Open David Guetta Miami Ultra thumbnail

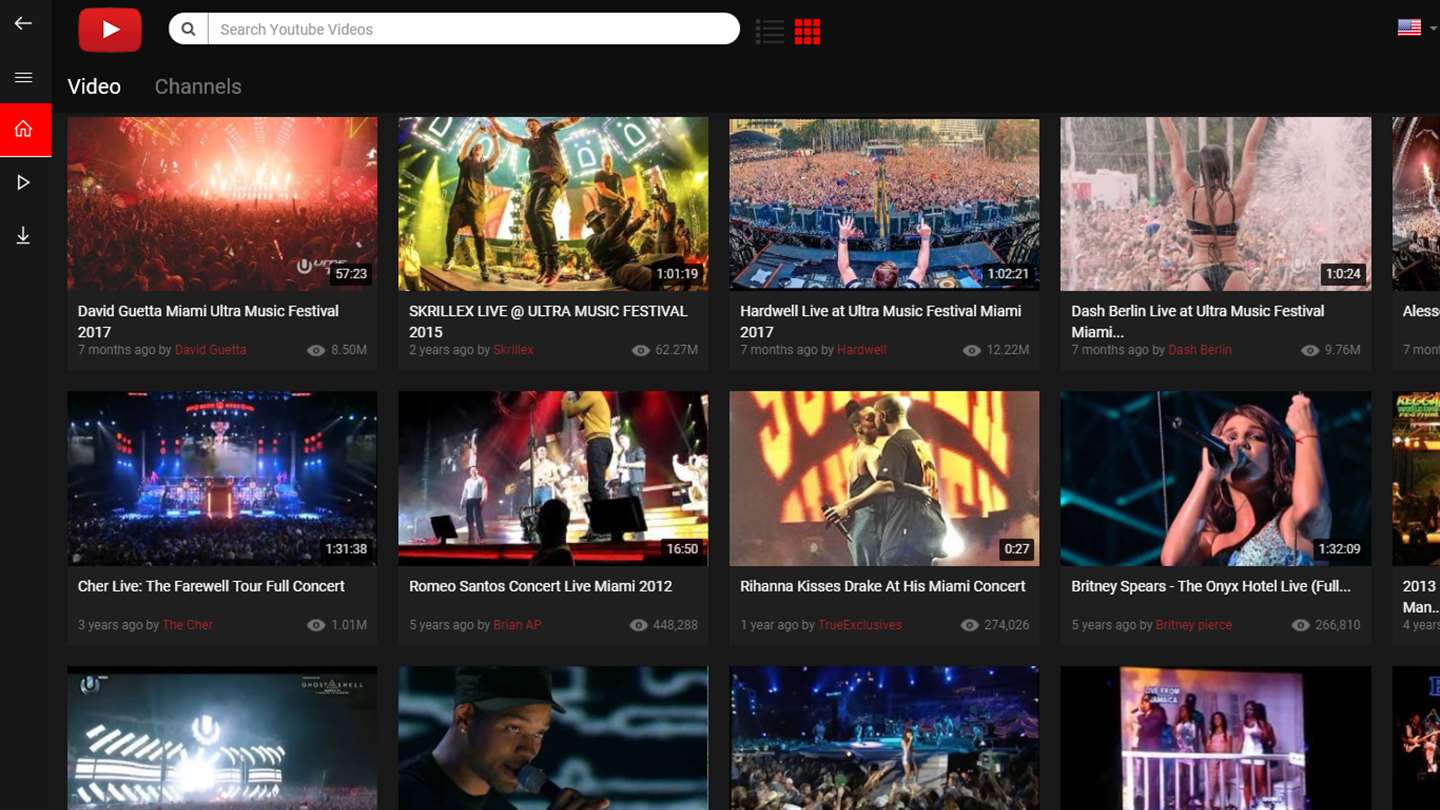[222, 204]
